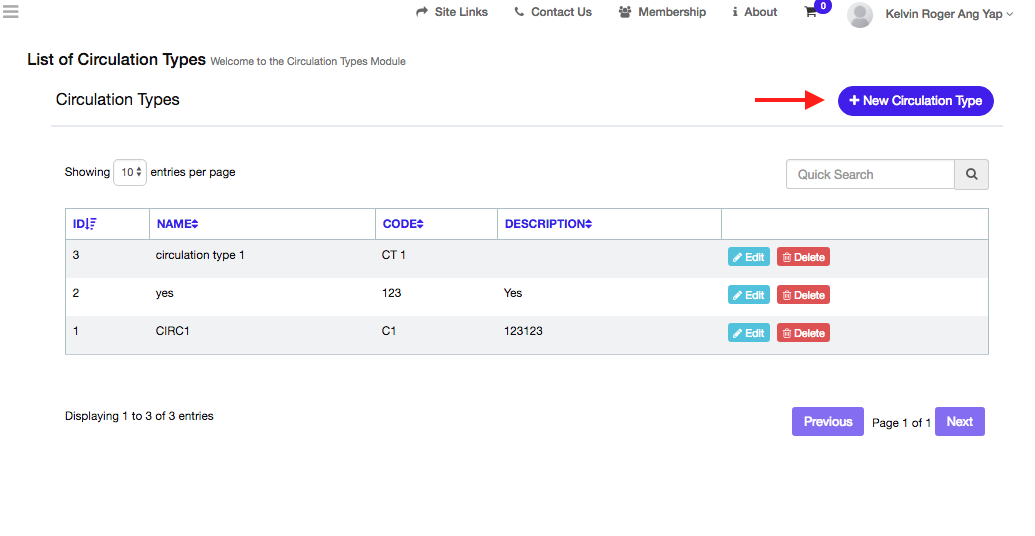The height and width of the screenshot is (536, 1035).
Task: Go to Next page
Action: 959,422
